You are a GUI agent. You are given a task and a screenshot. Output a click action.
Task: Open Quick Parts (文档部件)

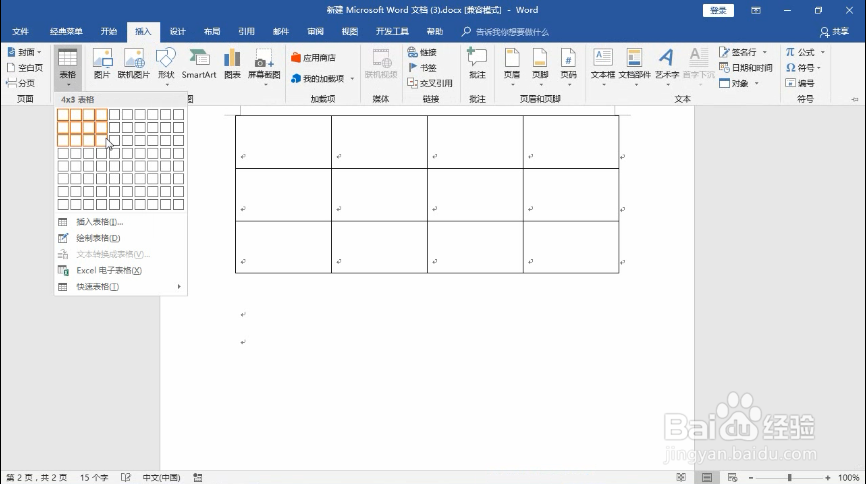[635, 66]
